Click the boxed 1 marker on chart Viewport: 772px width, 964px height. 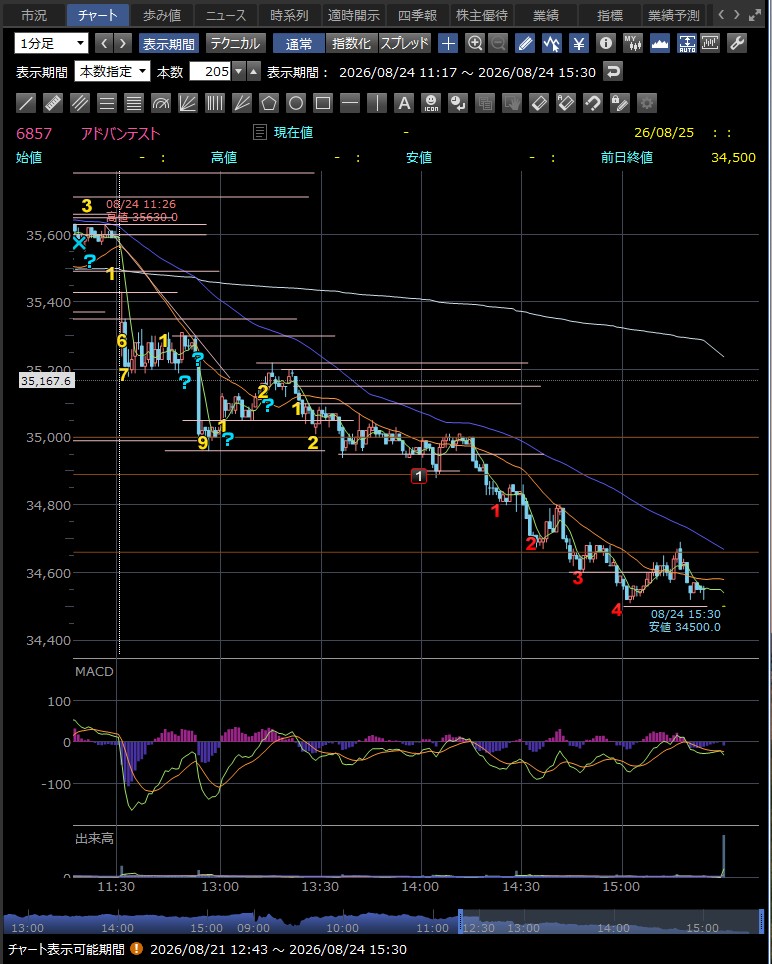419,476
